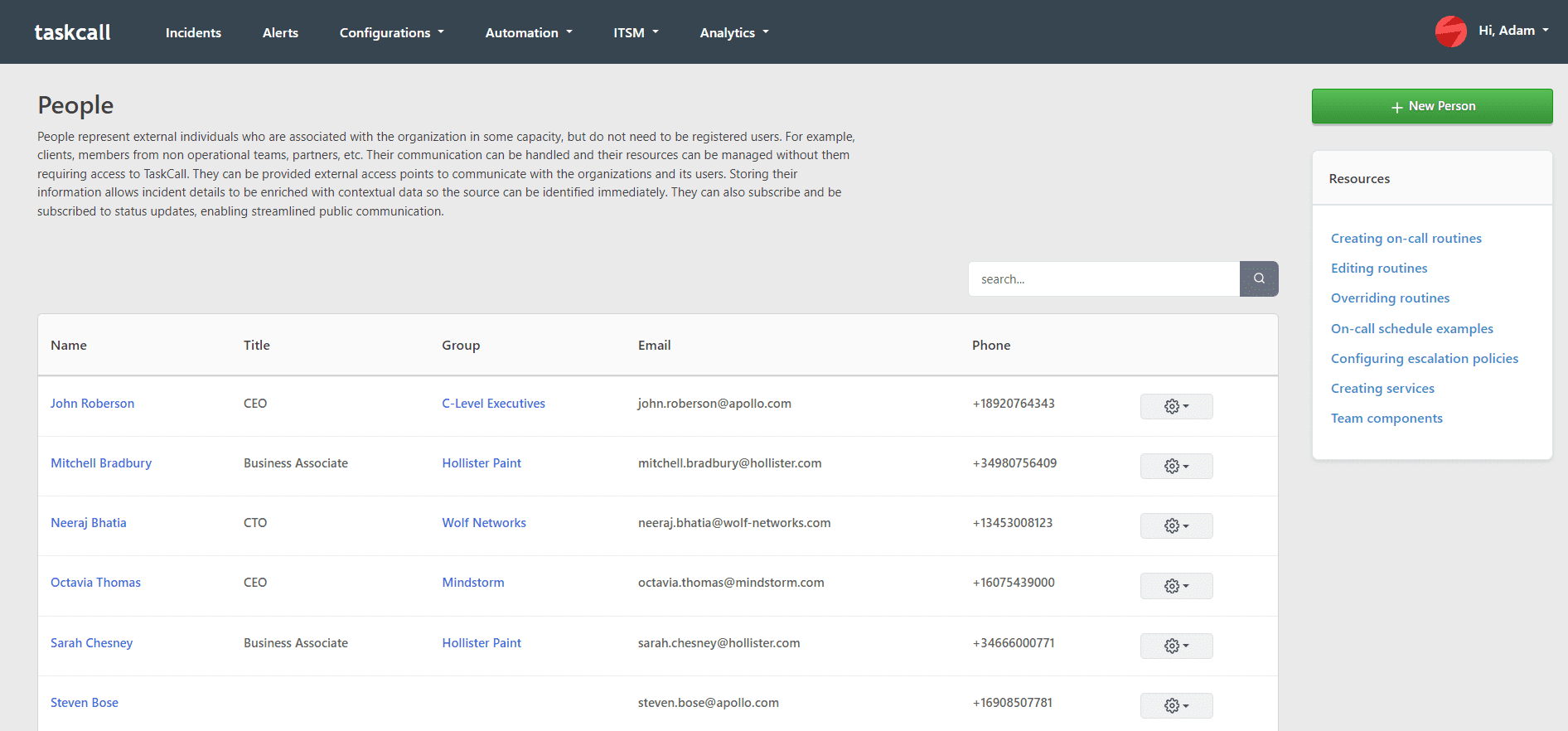Click the Name column header
This screenshot has height=731, width=1568.
point(69,346)
